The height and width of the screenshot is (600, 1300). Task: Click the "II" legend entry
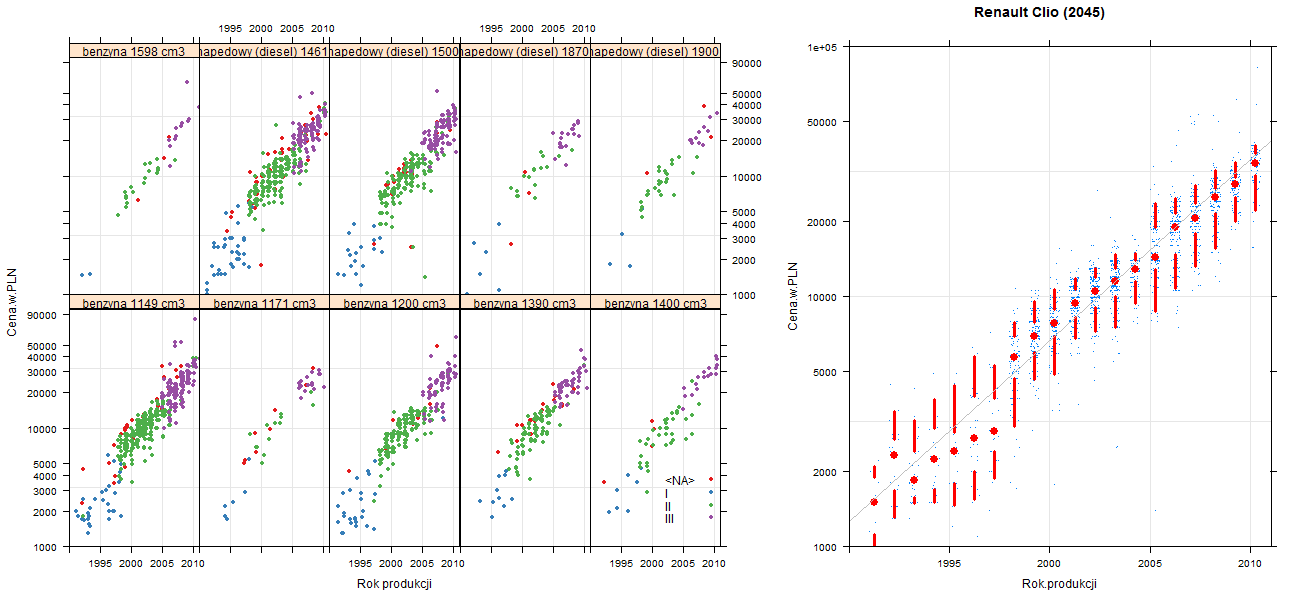(x=668, y=506)
